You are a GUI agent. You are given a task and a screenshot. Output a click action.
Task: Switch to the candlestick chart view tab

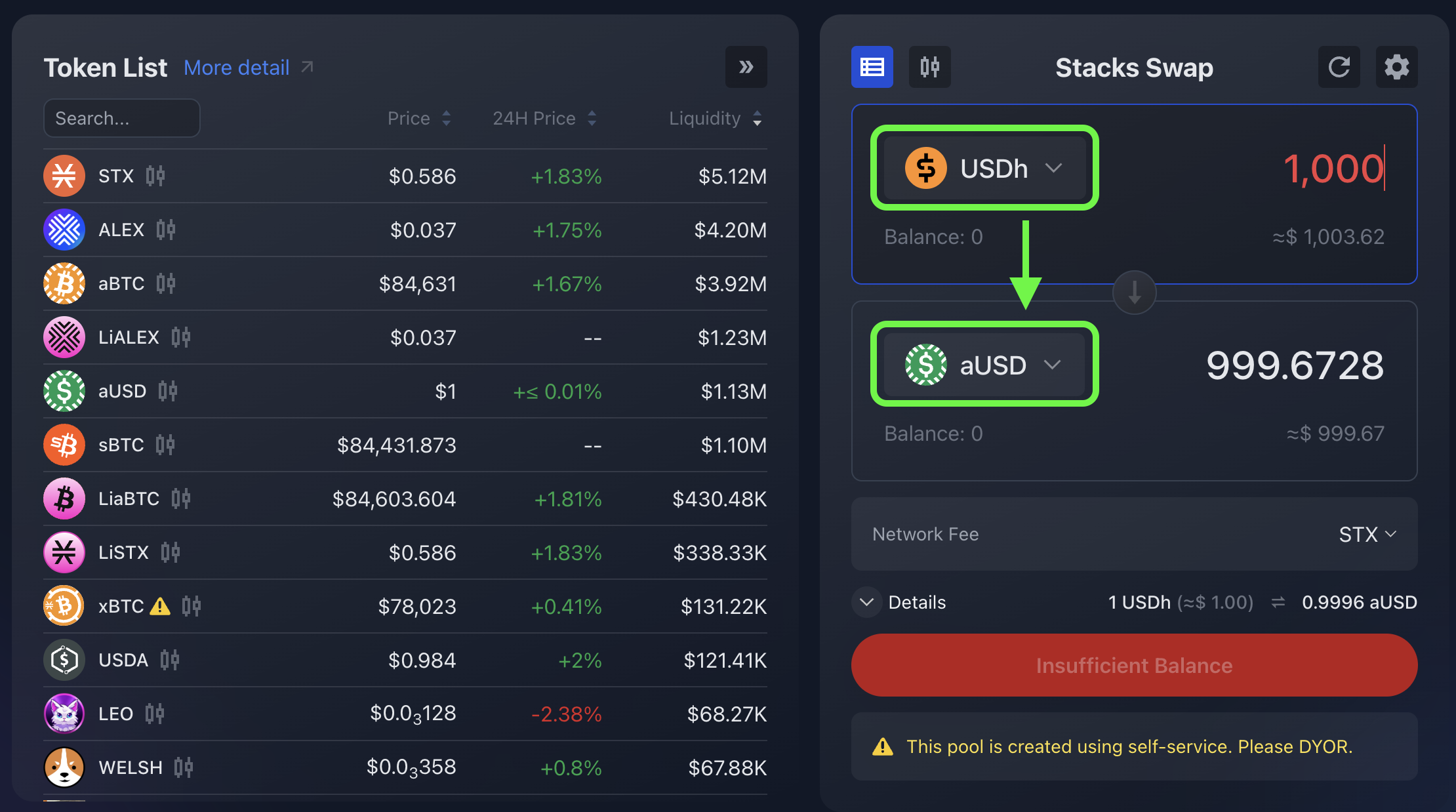(929, 67)
